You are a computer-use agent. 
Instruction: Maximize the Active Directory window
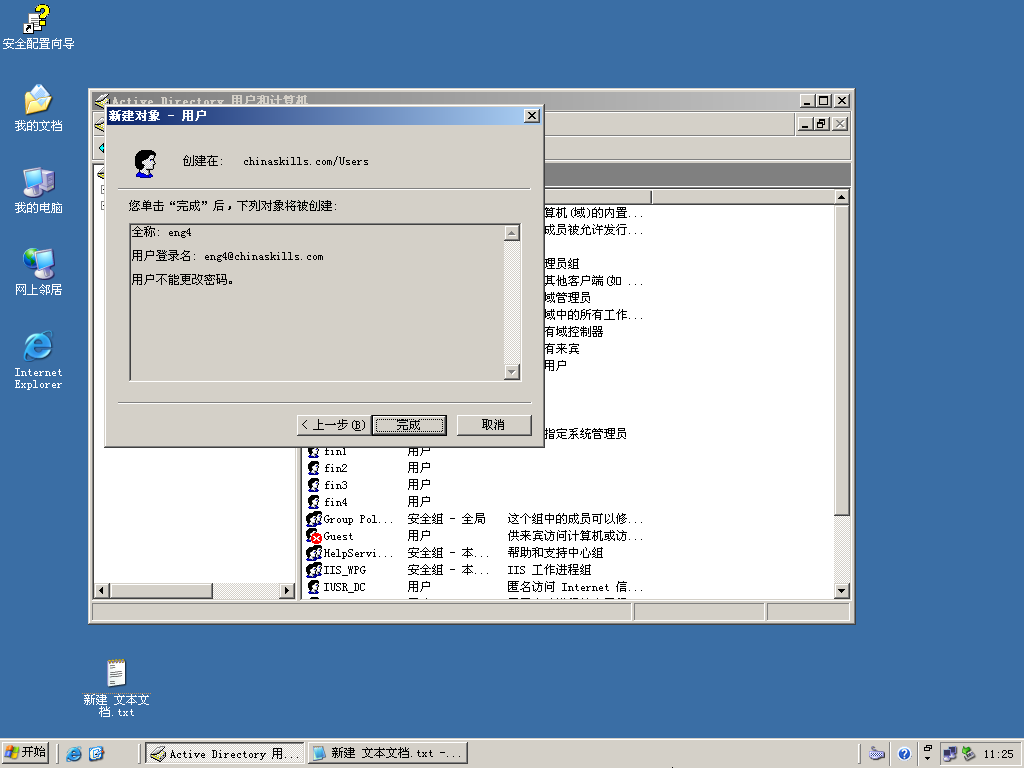824,101
